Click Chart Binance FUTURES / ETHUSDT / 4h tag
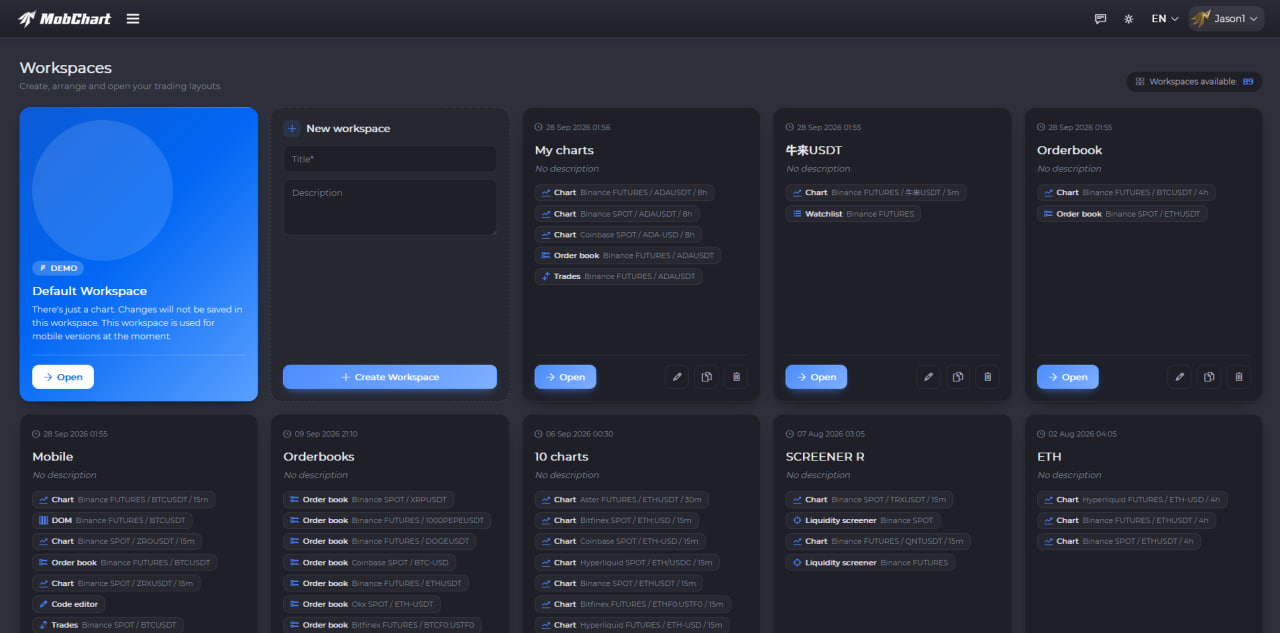 tap(1127, 520)
